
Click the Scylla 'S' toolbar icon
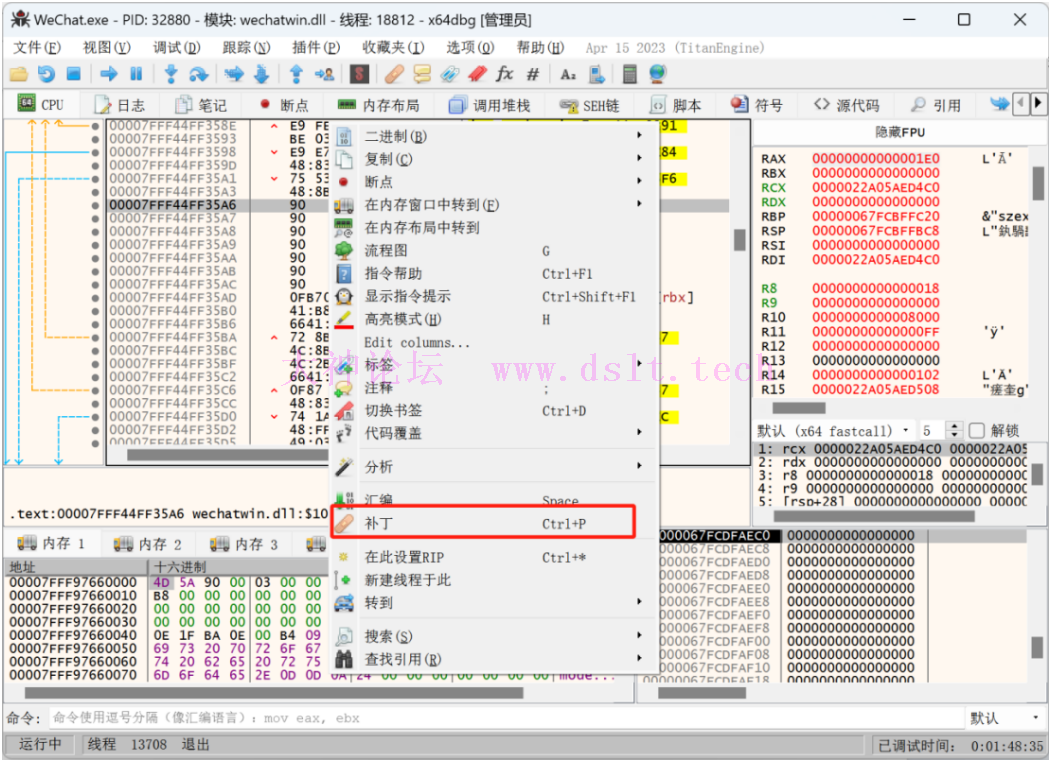[x=359, y=74]
